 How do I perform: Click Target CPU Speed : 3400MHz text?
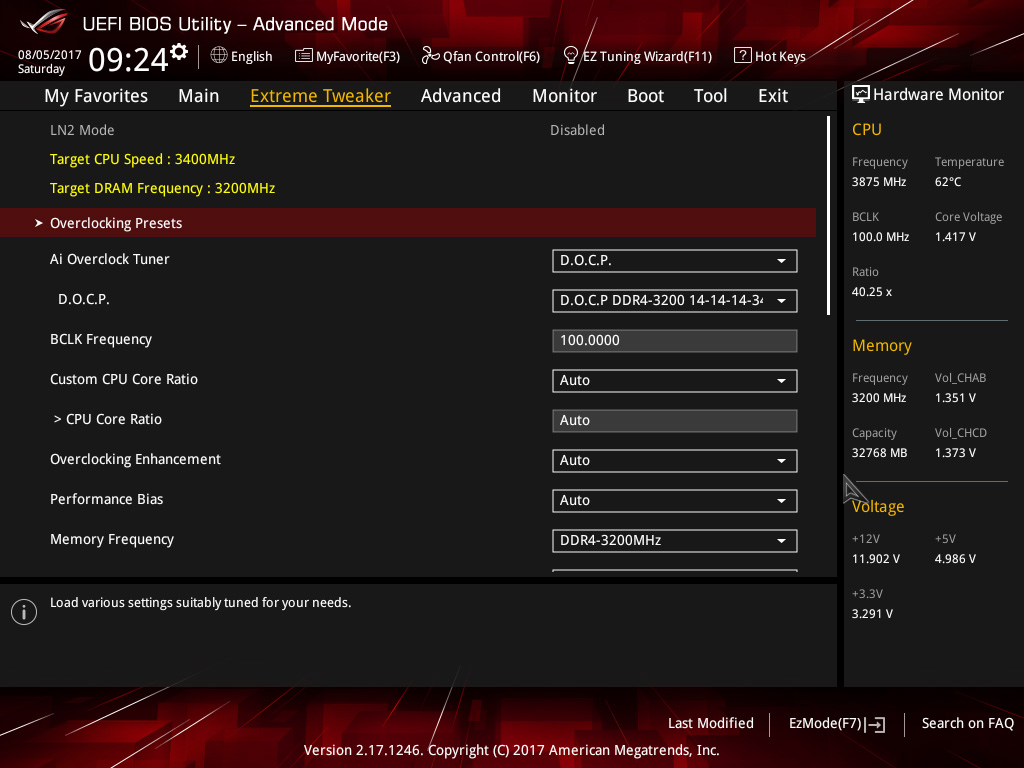click(142, 159)
